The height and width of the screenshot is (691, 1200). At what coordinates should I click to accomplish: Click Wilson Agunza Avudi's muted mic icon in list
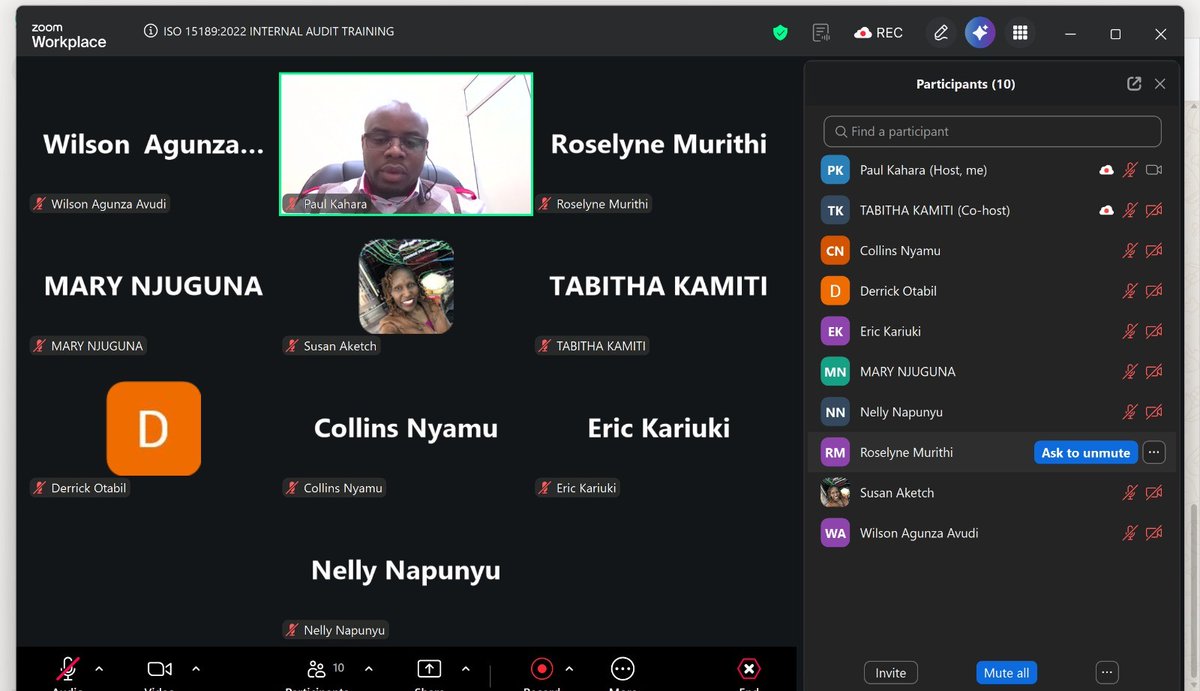[x=1130, y=533]
